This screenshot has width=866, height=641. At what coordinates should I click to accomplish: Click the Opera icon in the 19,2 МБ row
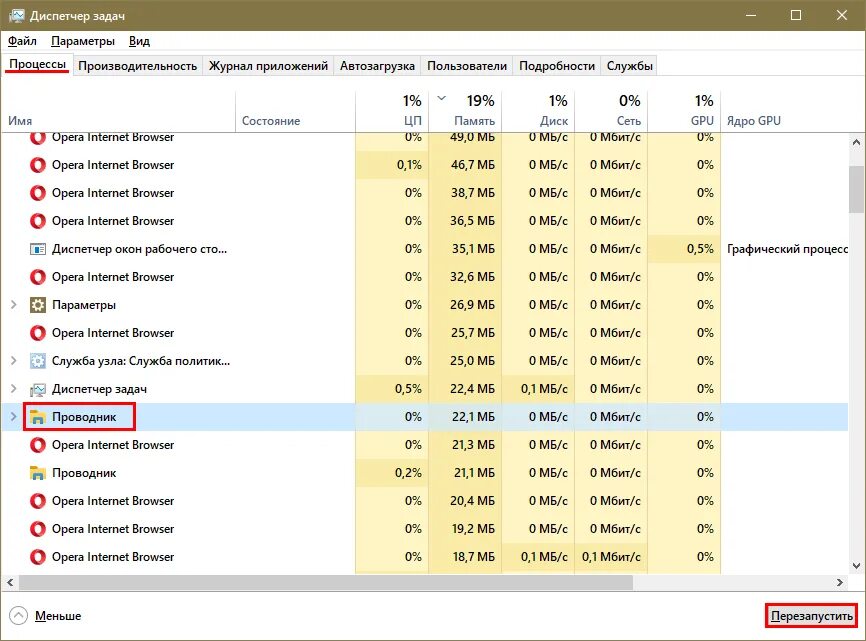[38, 529]
